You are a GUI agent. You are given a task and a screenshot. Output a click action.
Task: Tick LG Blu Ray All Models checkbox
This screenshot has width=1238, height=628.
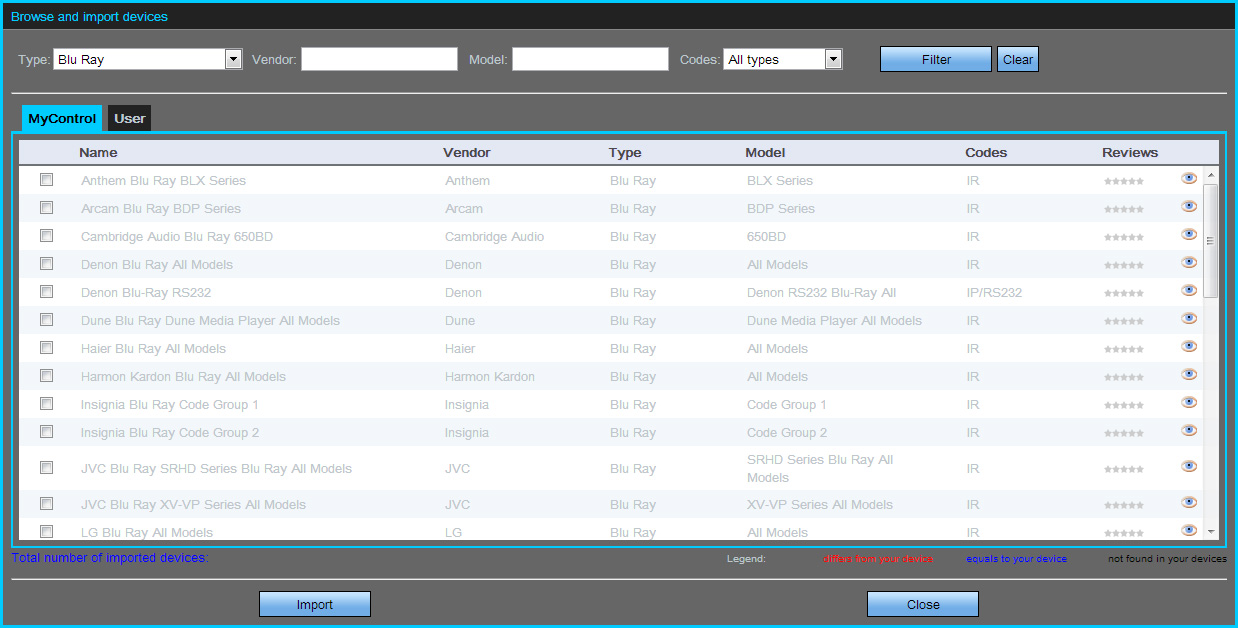(46, 532)
